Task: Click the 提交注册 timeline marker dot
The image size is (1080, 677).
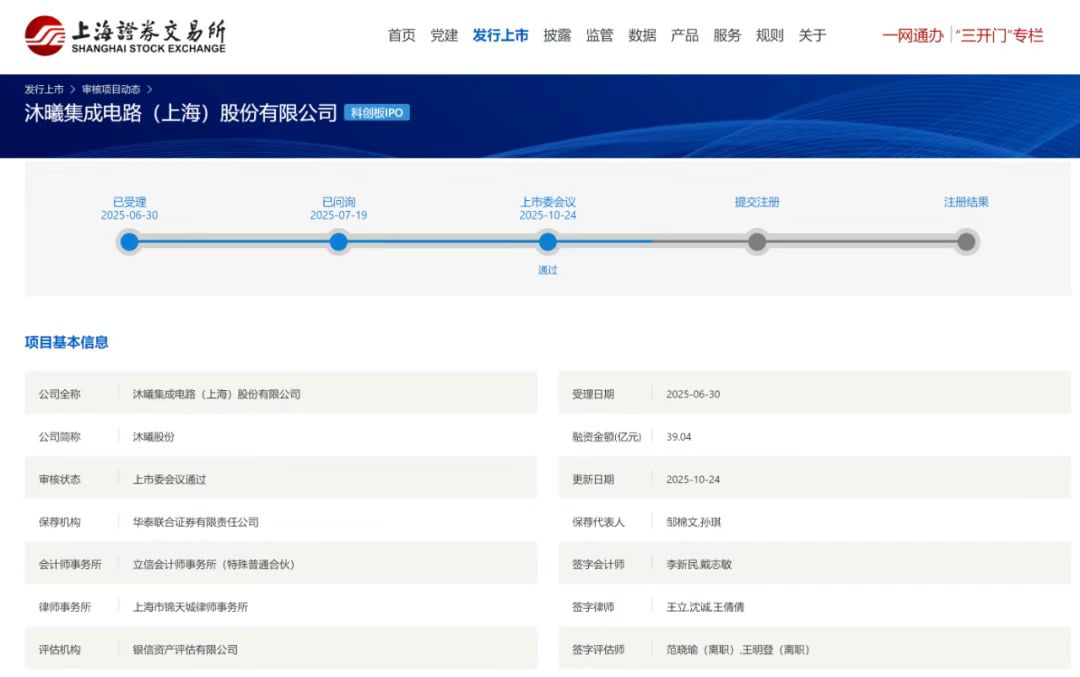Action: click(757, 241)
